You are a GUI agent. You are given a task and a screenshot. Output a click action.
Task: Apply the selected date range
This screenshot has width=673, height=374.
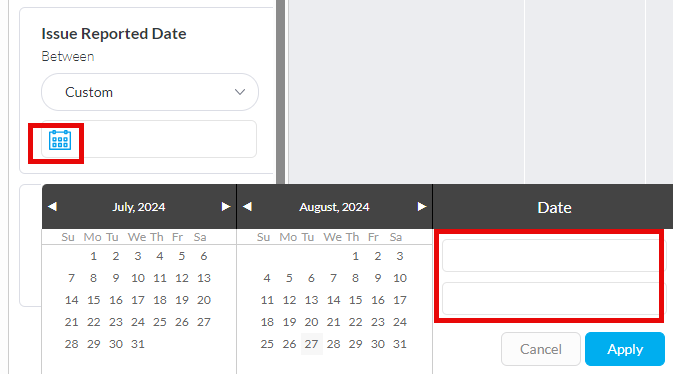[x=625, y=349]
